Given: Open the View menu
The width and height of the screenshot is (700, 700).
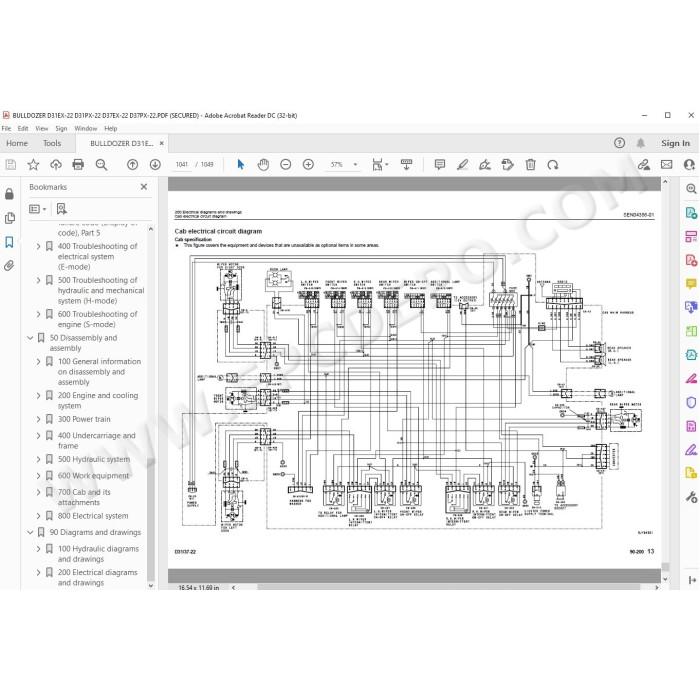Looking at the screenshot, I should (x=42, y=129).
